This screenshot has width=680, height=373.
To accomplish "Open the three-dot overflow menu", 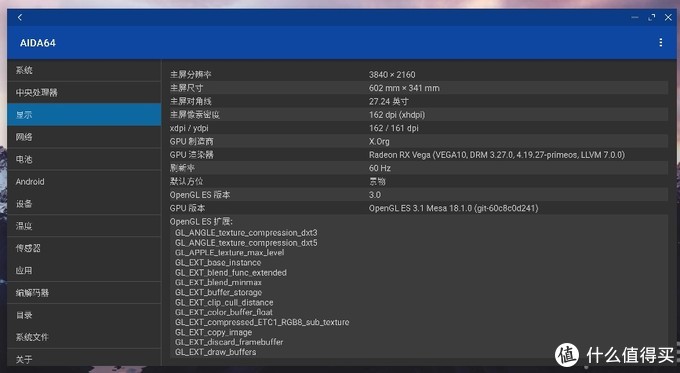I will pos(660,43).
